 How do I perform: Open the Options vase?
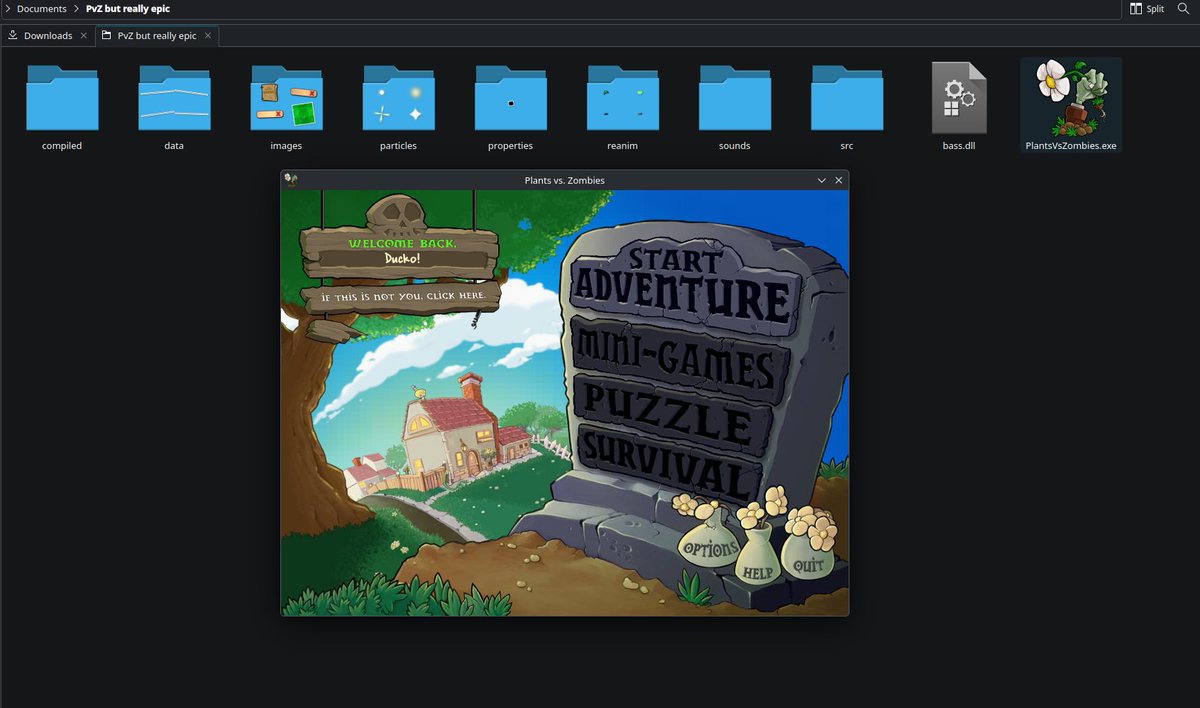tap(710, 545)
